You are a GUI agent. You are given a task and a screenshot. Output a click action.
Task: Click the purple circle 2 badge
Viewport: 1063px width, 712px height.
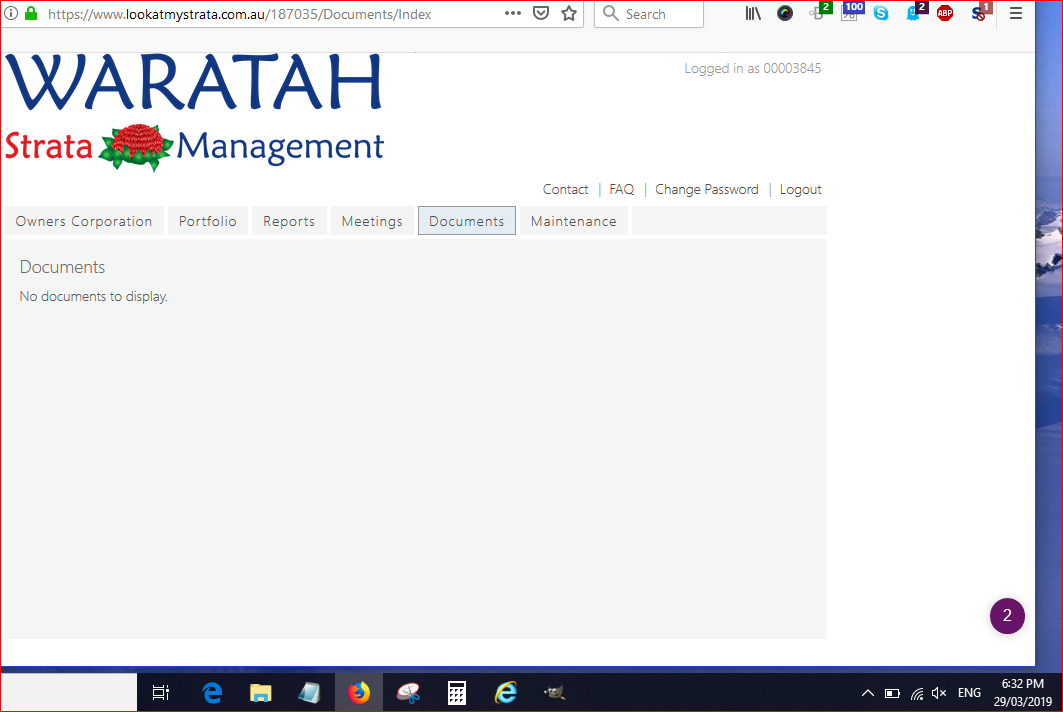coord(1007,616)
